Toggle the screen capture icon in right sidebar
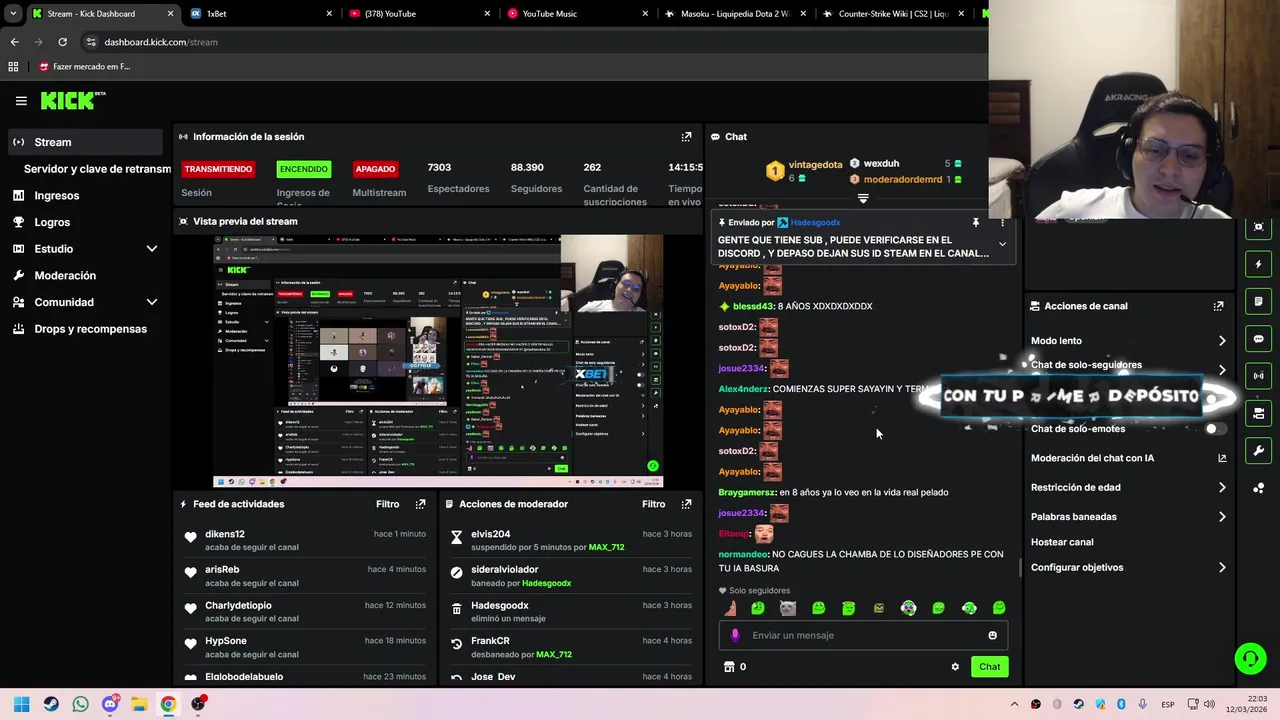Viewport: 1280px width, 720px height. 1258,227
